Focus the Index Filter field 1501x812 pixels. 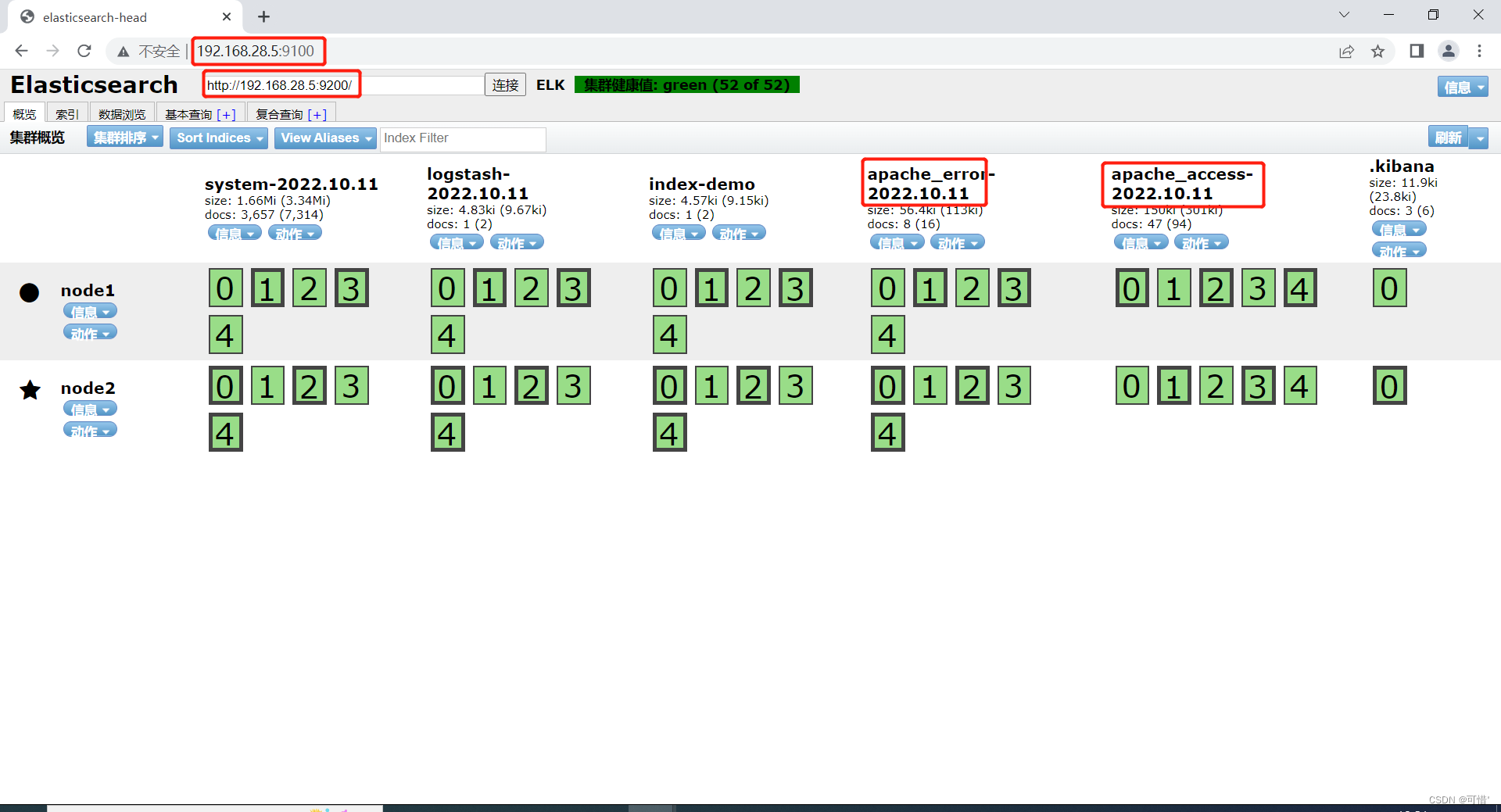point(463,138)
